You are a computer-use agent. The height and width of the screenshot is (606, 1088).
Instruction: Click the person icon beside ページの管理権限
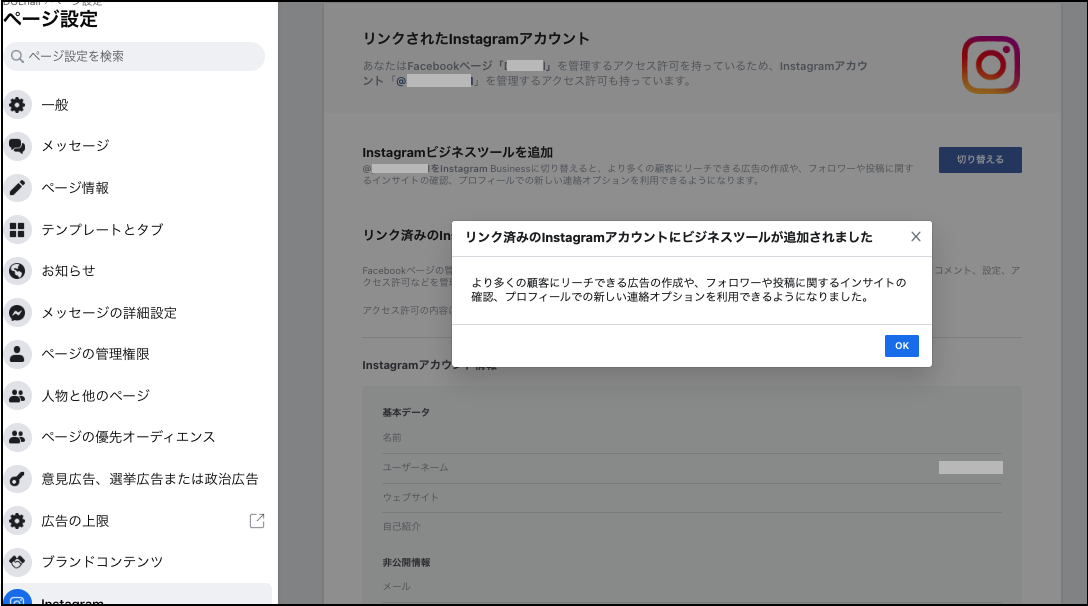[x=17, y=354]
